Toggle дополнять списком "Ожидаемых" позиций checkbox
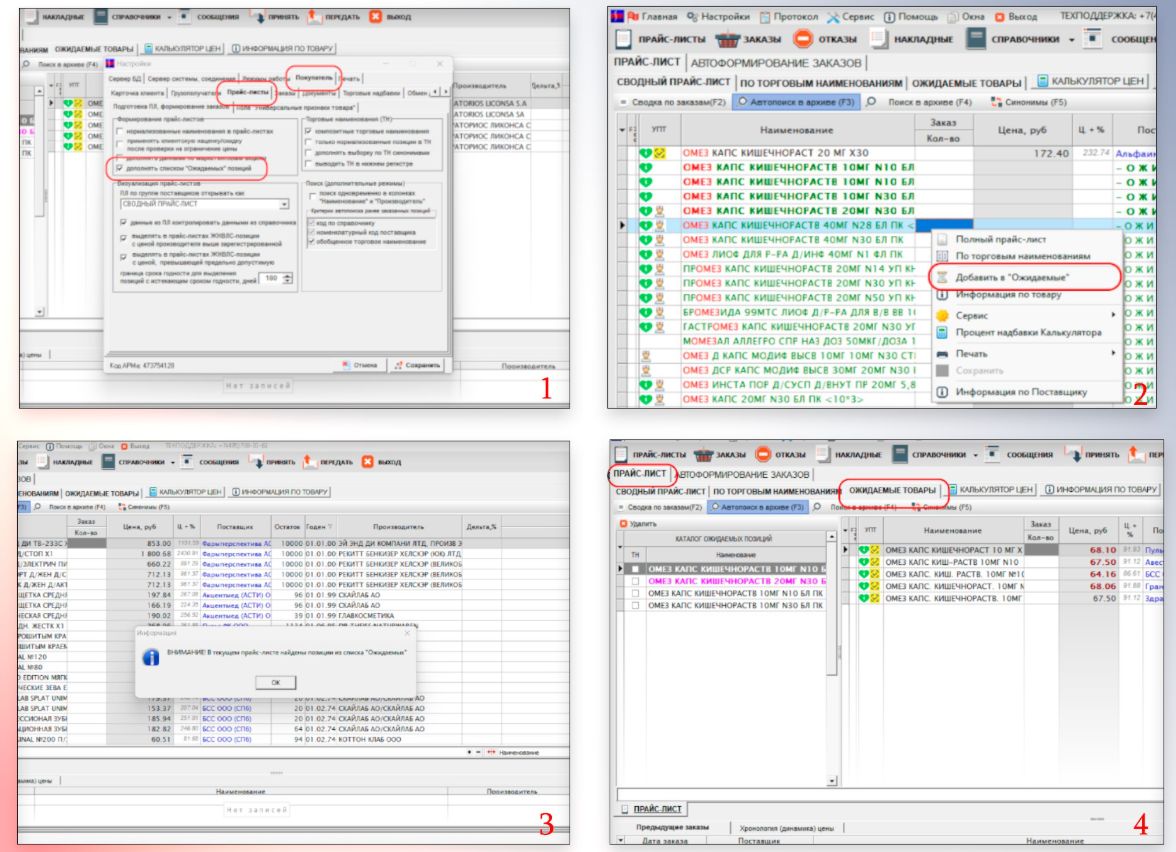 pyautogui.click(x=121, y=169)
